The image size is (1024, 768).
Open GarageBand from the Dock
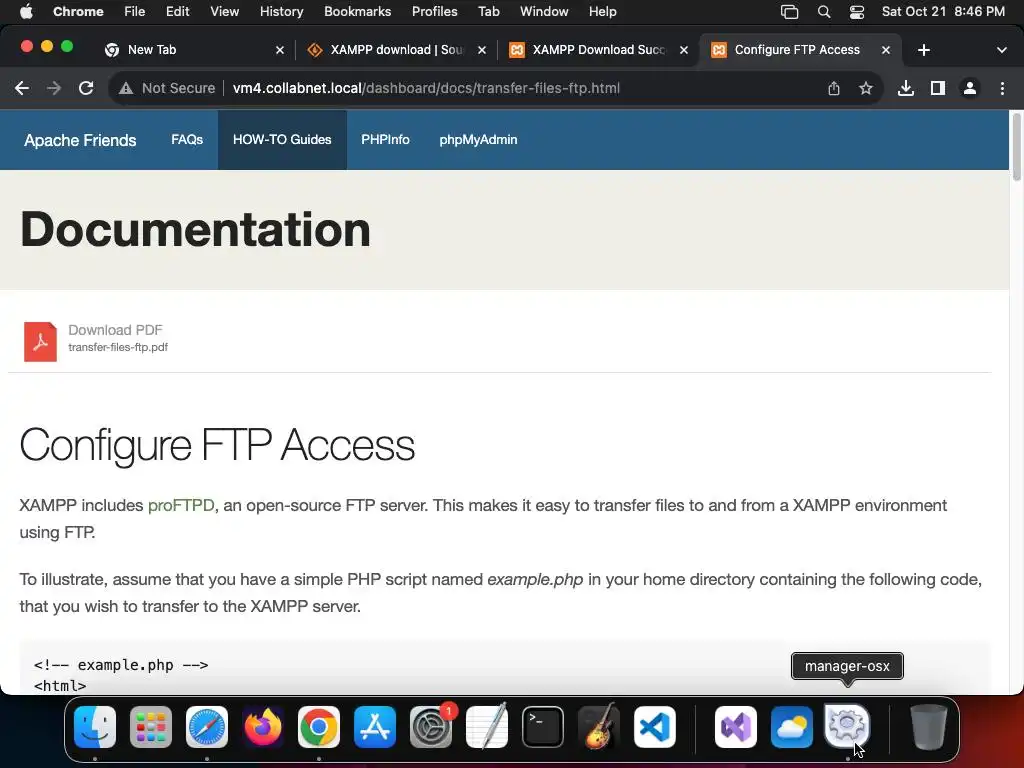[599, 727]
